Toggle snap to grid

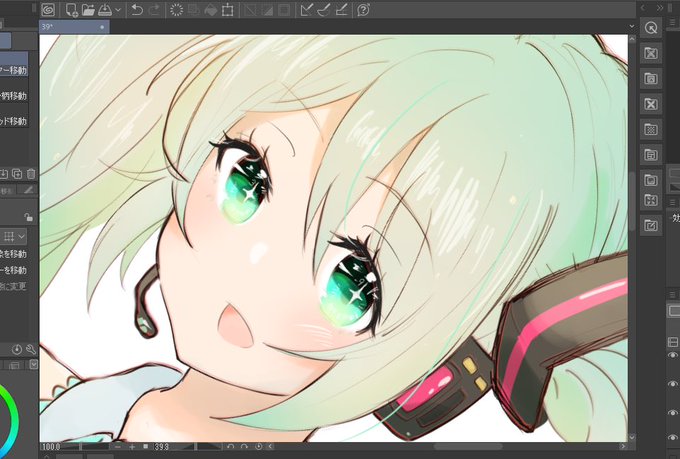[x=341, y=10]
